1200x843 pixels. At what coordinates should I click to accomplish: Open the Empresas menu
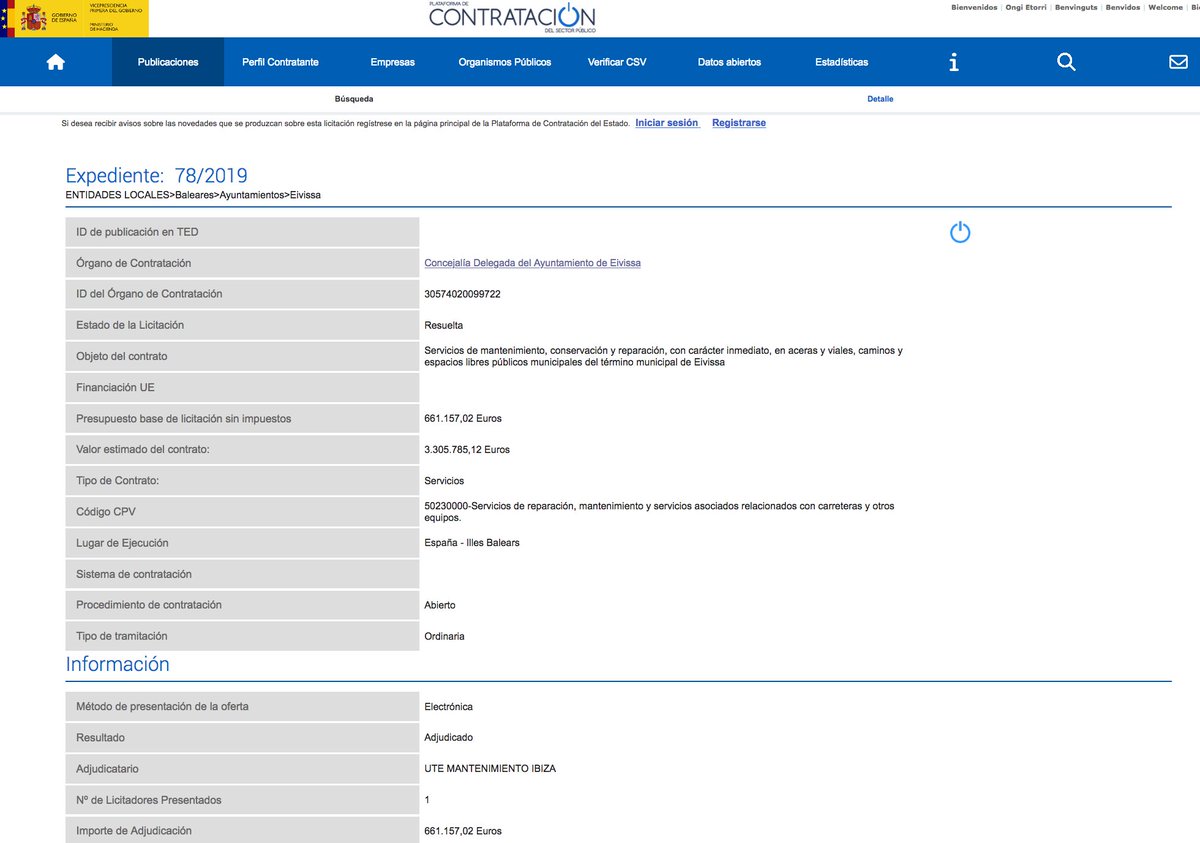tap(392, 62)
